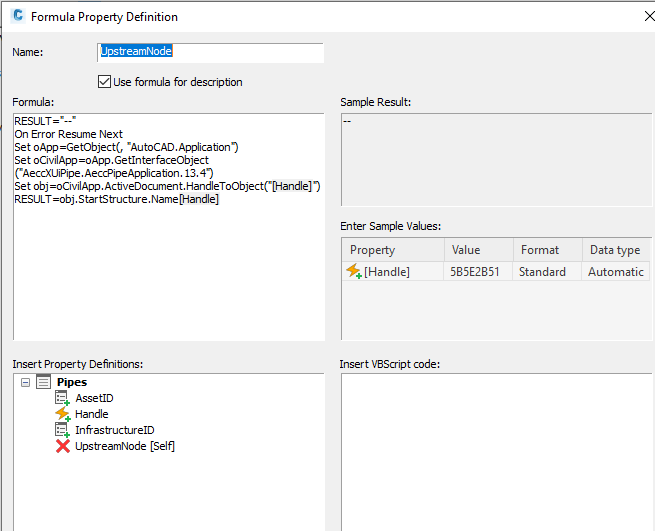Toggle Use formula for description checkbox
The image size is (655, 531).
point(104,81)
